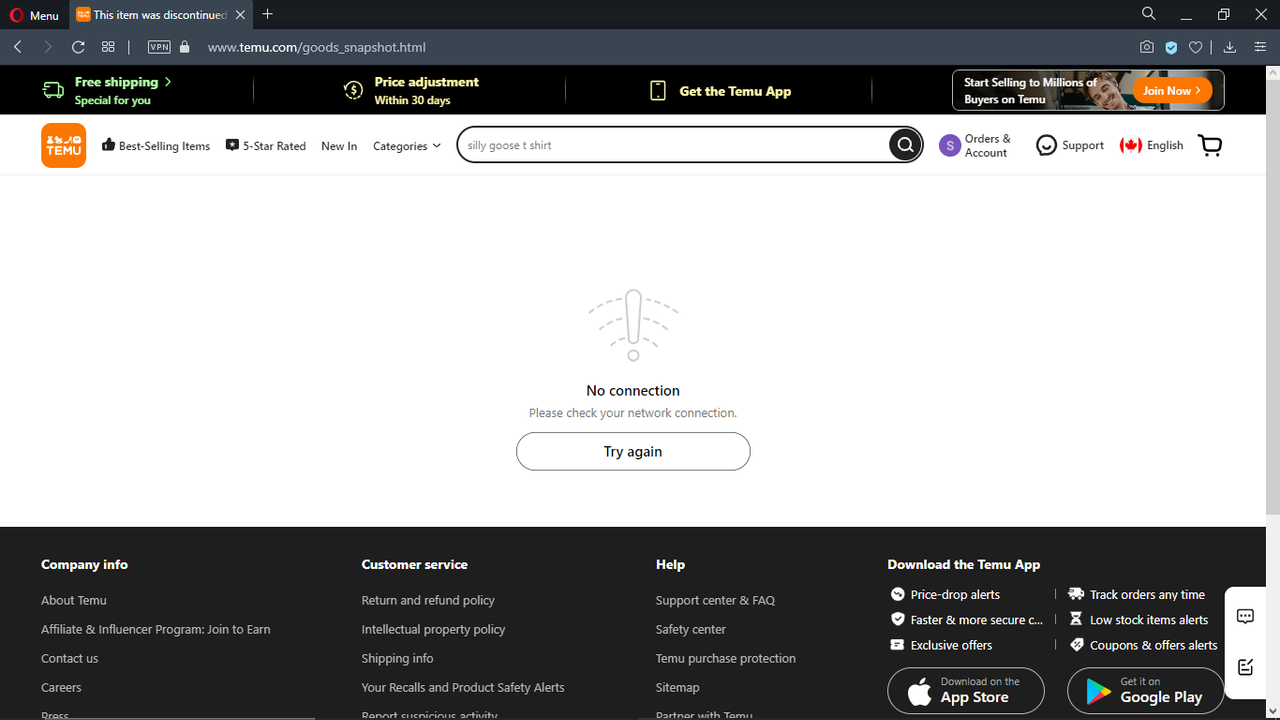Open Support center & FAQ
This screenshot has height=720, width=1280.
pos(715,600)
